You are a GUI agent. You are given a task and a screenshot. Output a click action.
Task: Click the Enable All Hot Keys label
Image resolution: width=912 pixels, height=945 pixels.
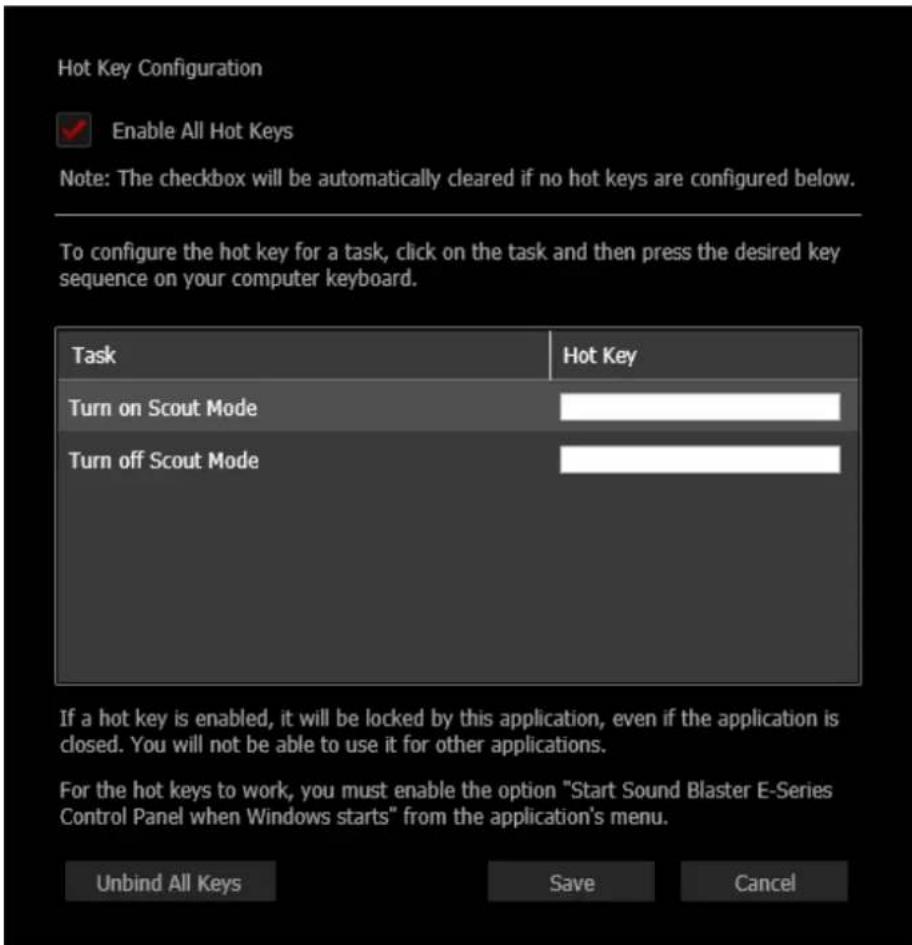[x=203, y=131]
